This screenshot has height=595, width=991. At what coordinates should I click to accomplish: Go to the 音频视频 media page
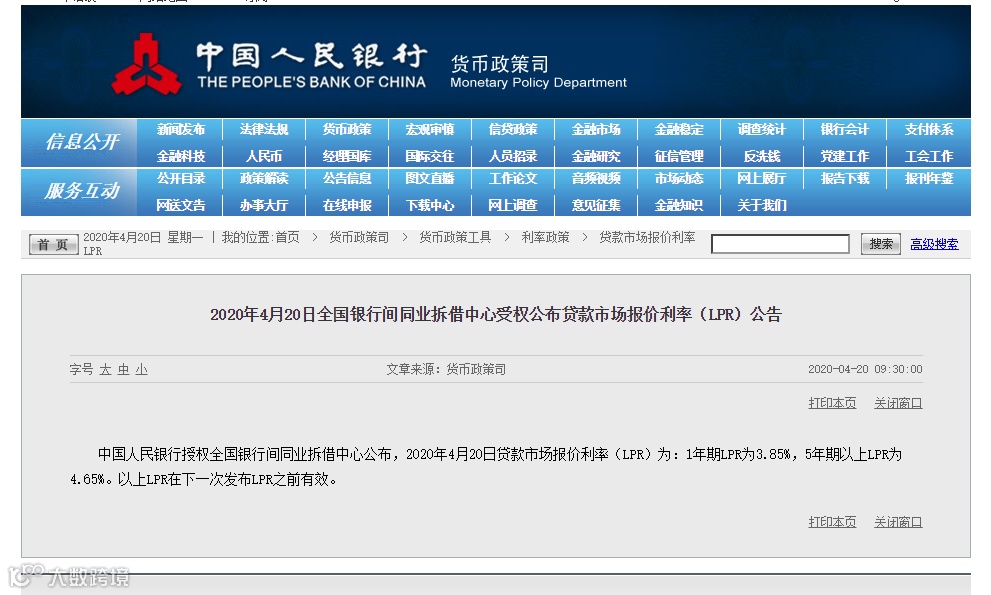tap(596, 178)
